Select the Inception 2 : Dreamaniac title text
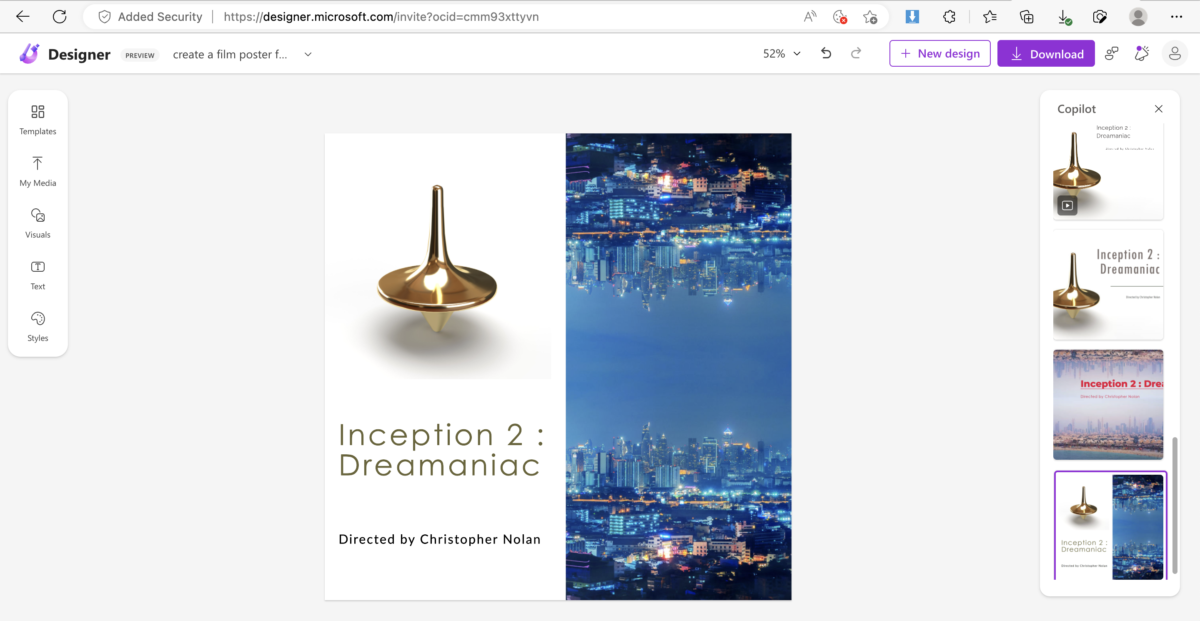The image size is (1200, 621). (441, 449)
